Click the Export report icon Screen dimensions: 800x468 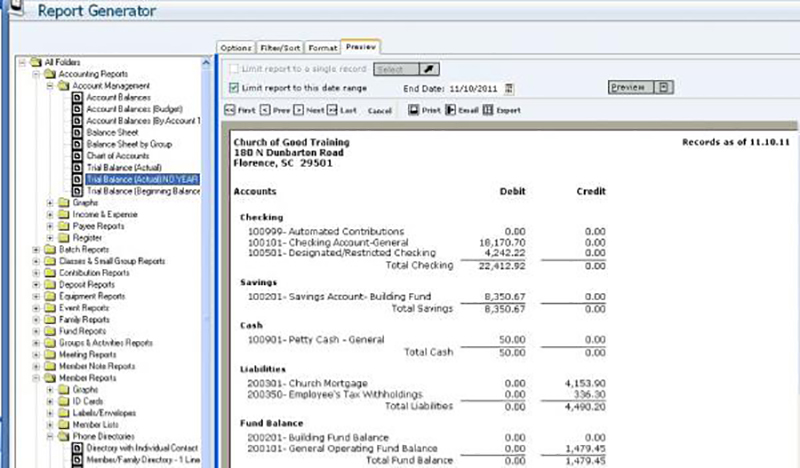pos(488,110)
